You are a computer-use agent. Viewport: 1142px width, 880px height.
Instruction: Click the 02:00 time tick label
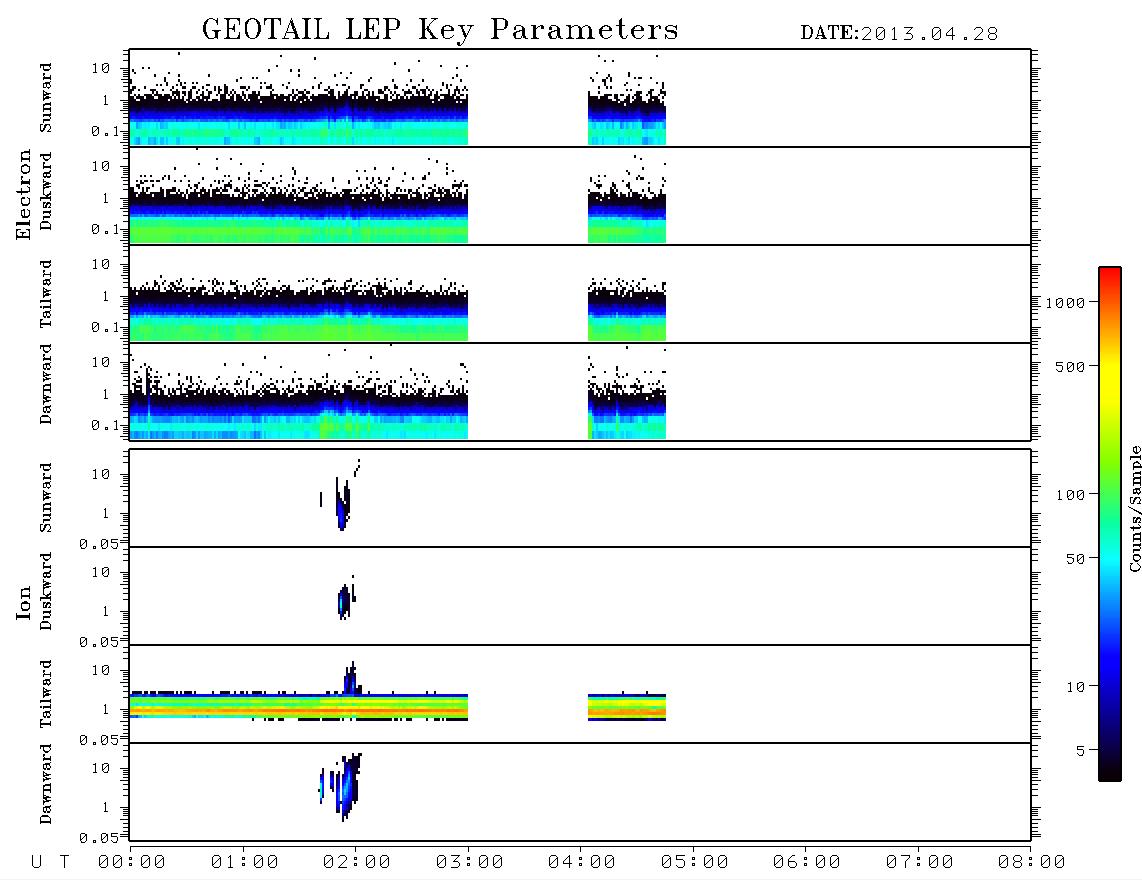click(x=357, y=863)
